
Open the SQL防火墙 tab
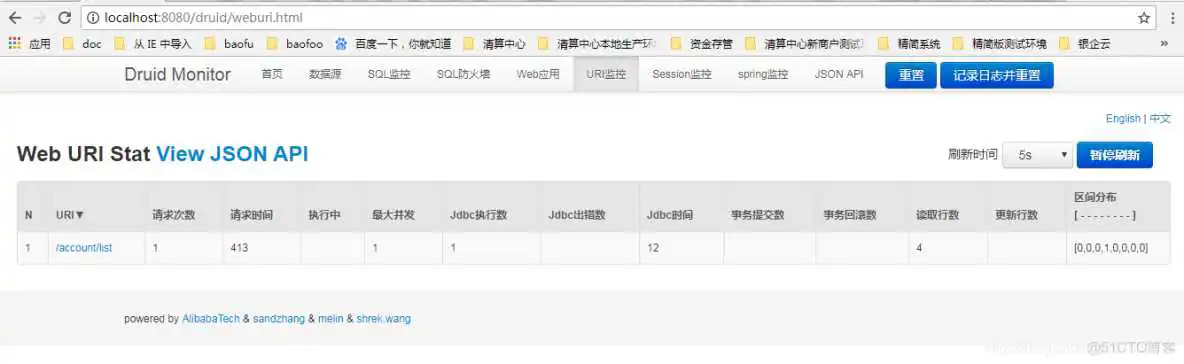tap(463, 75)
